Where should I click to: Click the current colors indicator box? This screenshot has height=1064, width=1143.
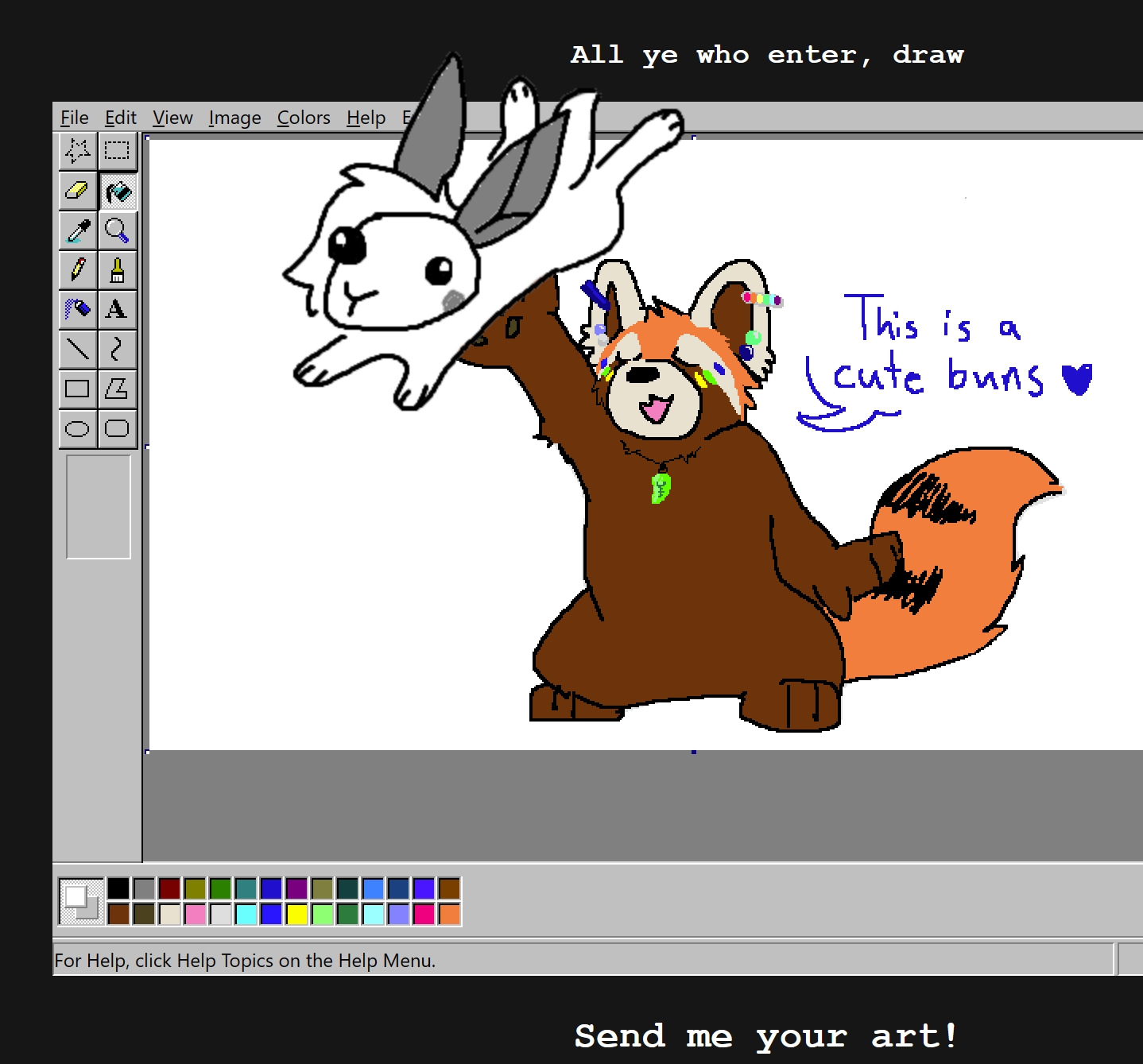pyautogui.click(x=81, y=901)
